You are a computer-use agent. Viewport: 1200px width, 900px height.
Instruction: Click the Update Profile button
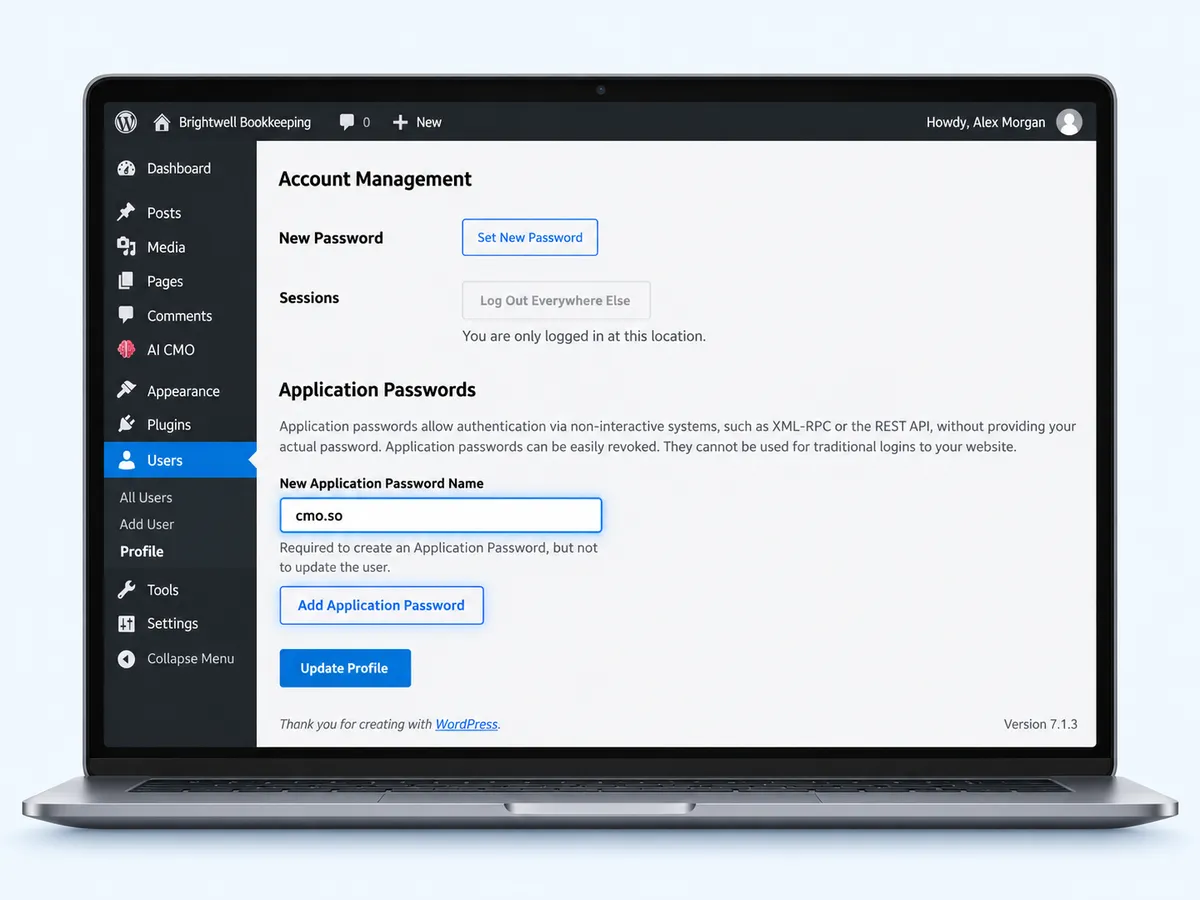pyautogui.click(x=345, y=668)
